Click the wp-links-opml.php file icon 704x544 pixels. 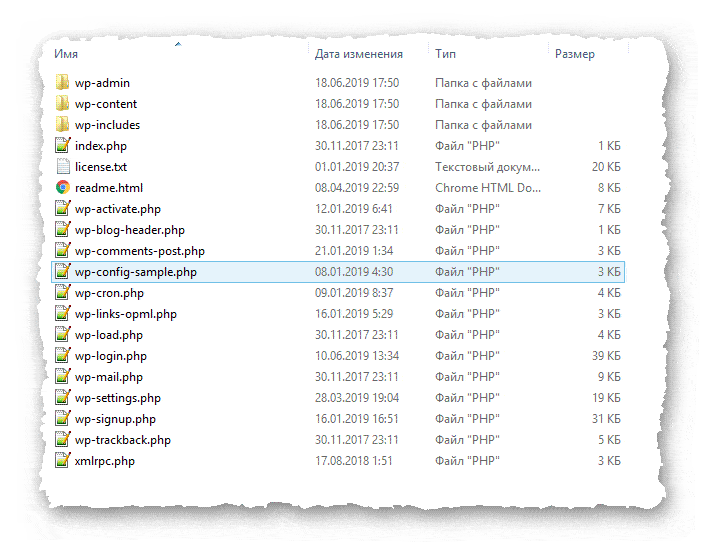(63, 313)
